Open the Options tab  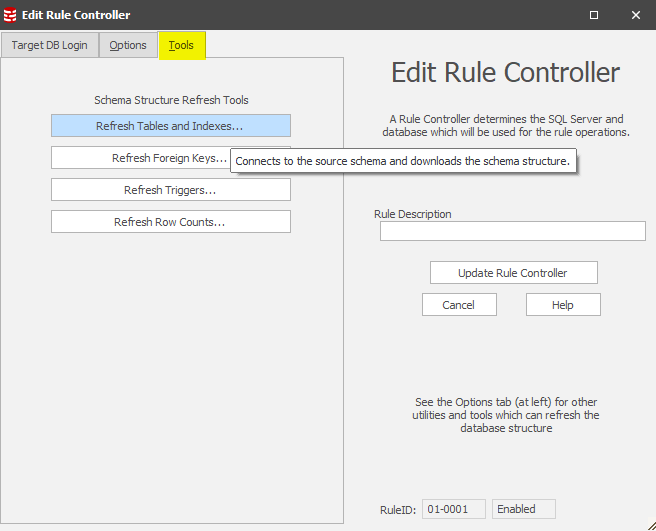(128, 45)
